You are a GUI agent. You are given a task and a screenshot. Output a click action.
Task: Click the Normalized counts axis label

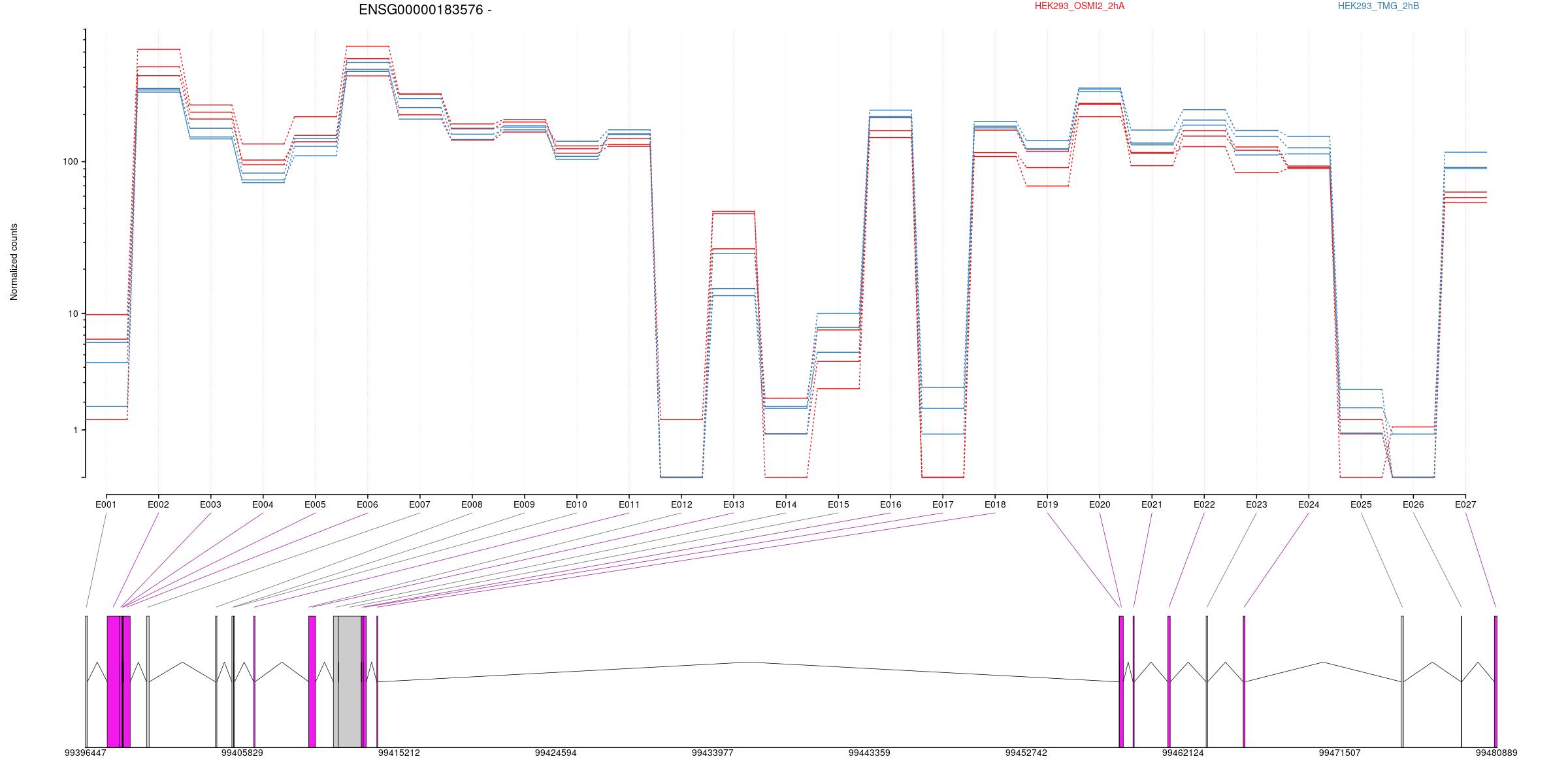14,262
